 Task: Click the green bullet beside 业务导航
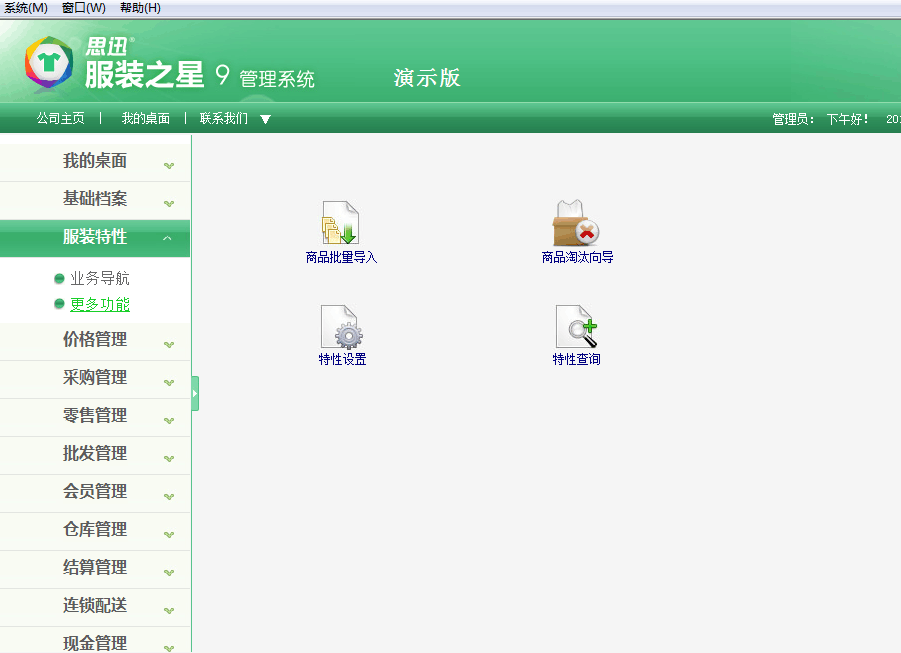(59, 279)
